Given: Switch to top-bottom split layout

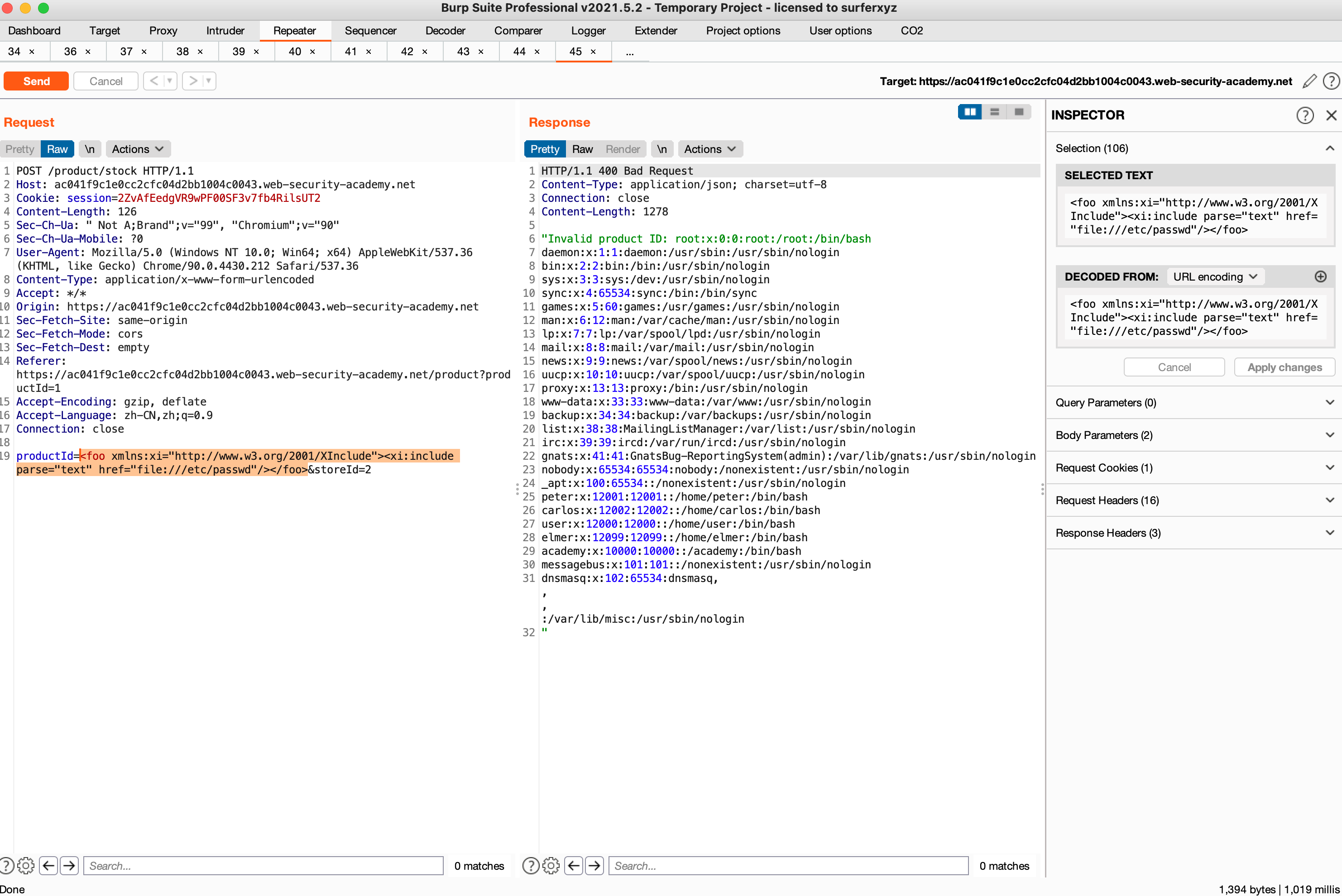Looking at the screenshot, I should tap(995, 112).
